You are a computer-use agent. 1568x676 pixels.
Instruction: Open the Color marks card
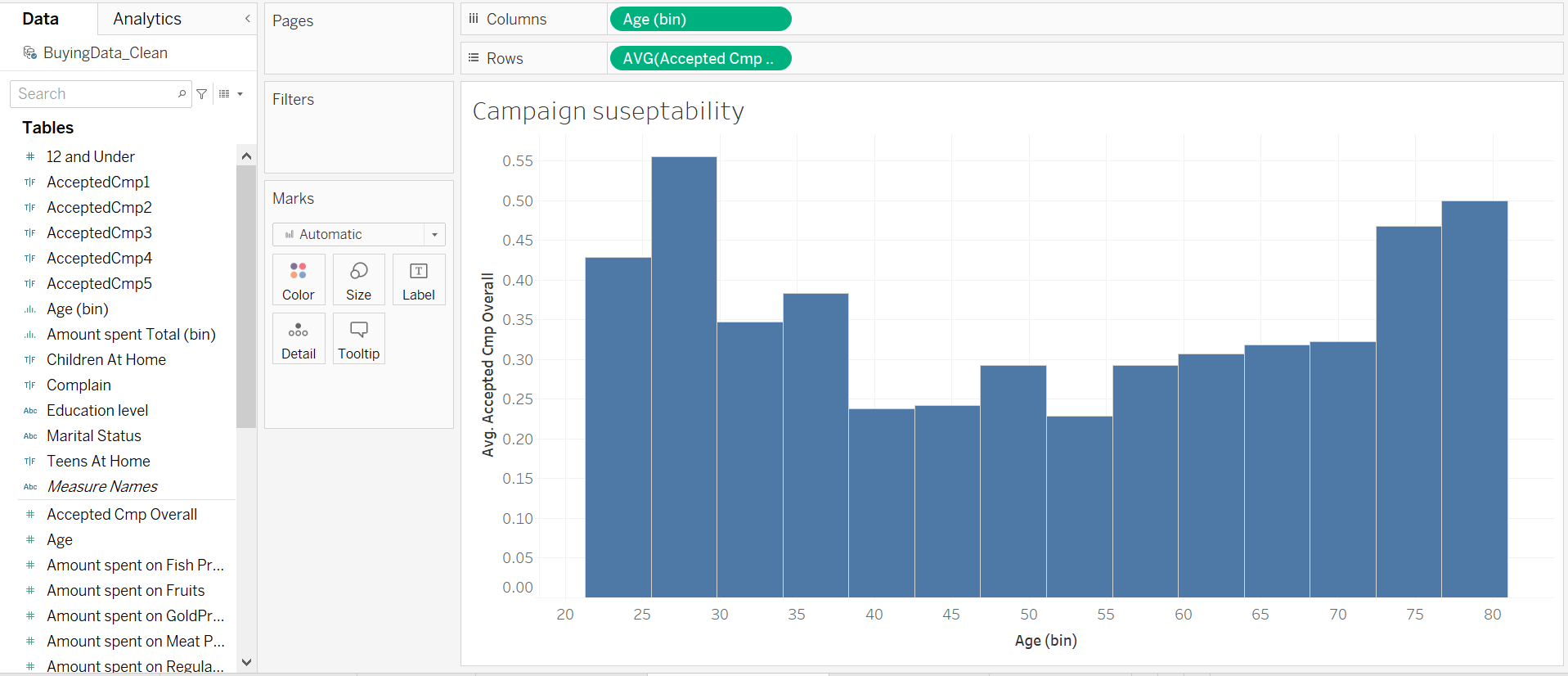299,280
